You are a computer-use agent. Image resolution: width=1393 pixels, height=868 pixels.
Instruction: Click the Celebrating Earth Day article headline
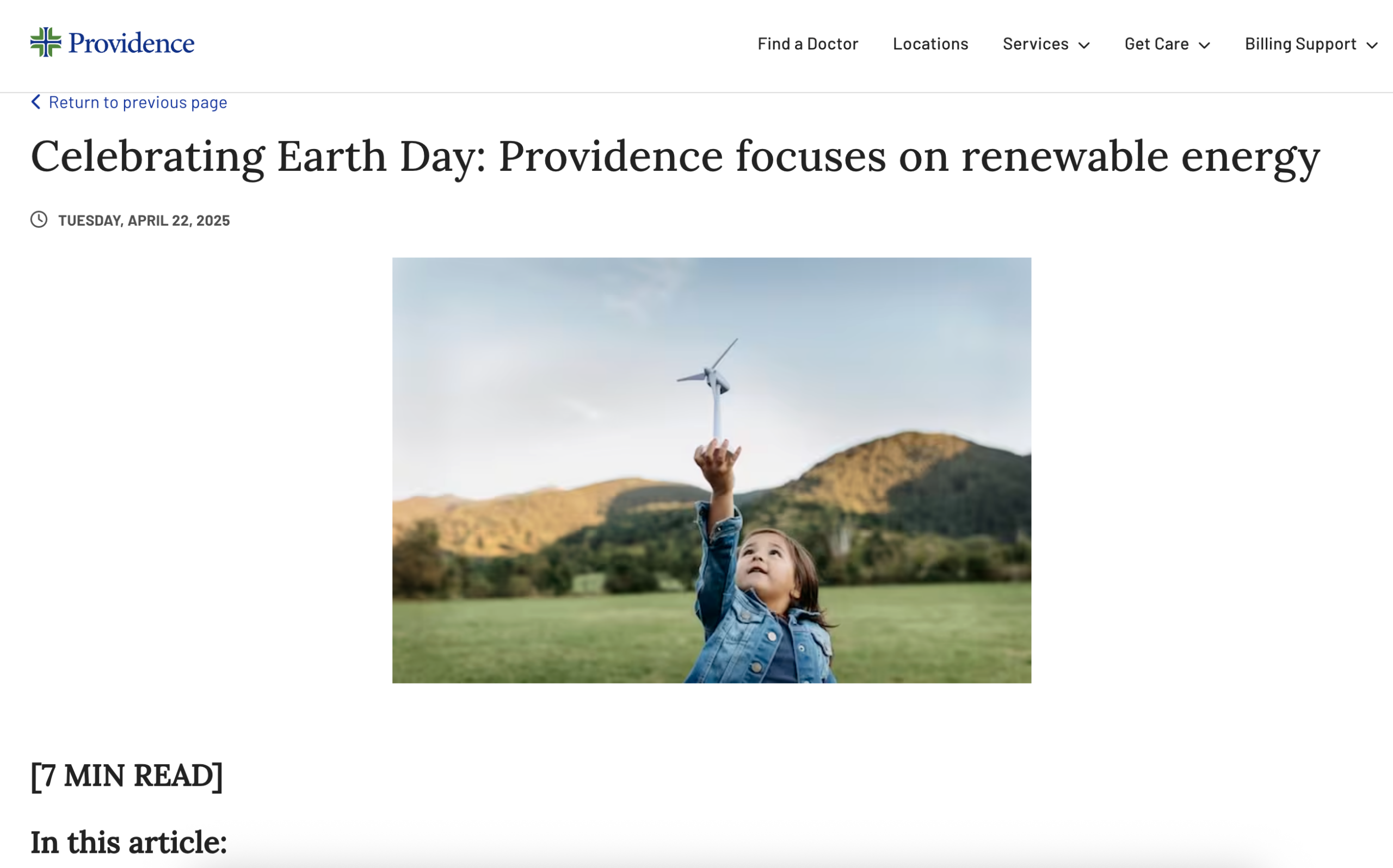(675, 157)
